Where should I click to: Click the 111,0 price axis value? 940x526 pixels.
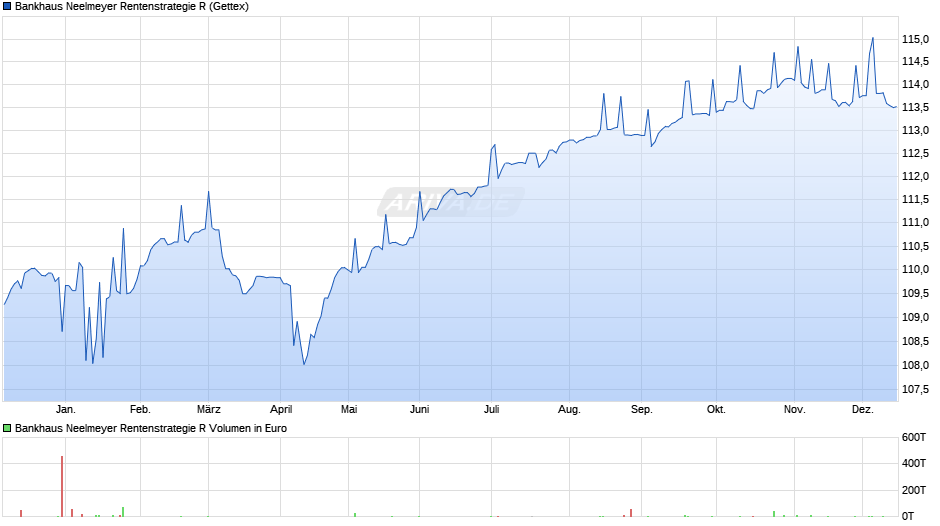click(915, 223)
